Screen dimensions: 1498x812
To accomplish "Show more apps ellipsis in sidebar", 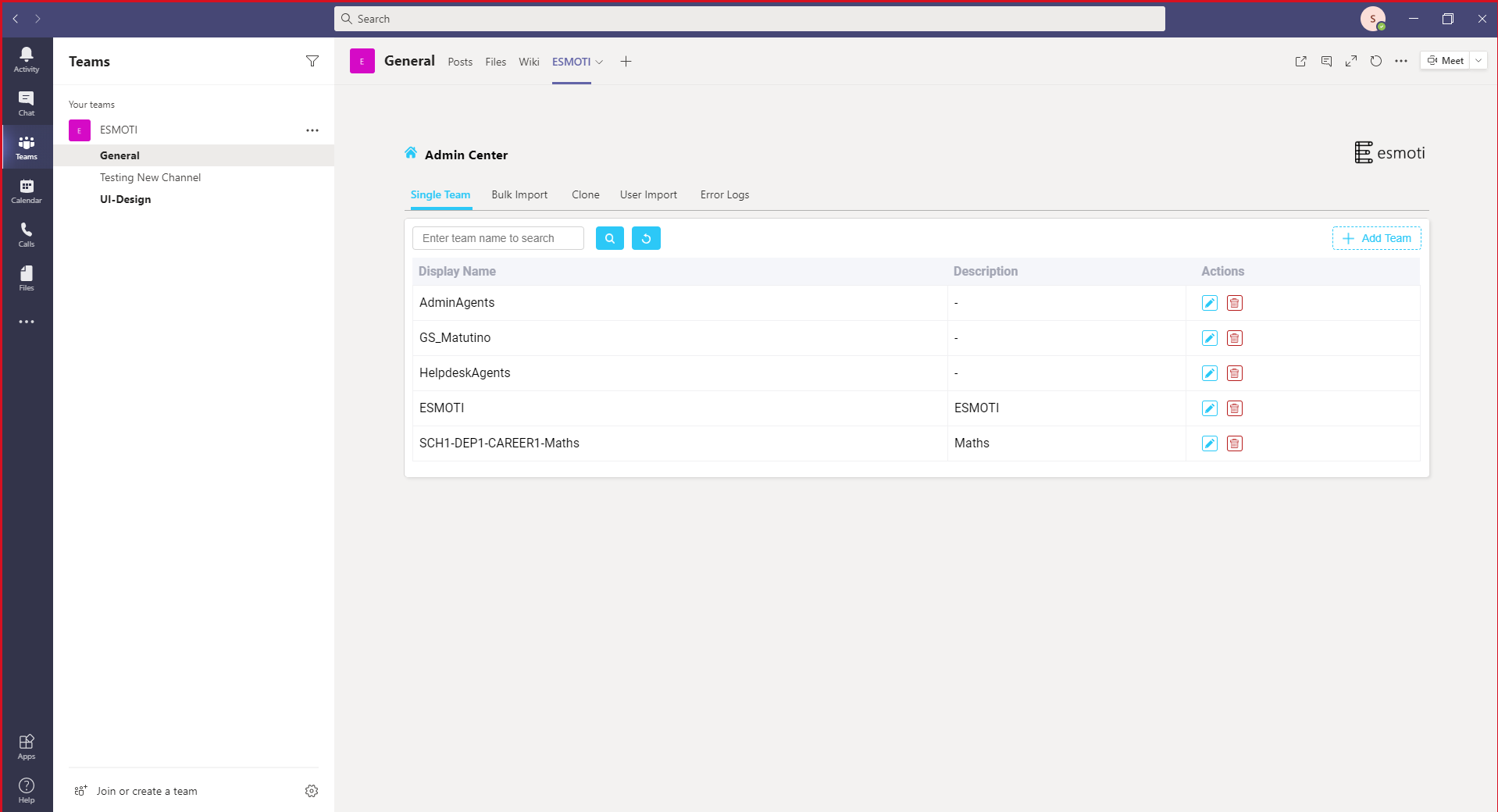I will pyautogui.click(x=27, y=322).
